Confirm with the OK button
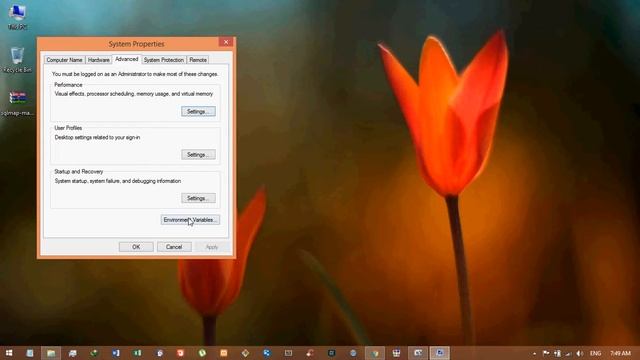 pos(136,247)
